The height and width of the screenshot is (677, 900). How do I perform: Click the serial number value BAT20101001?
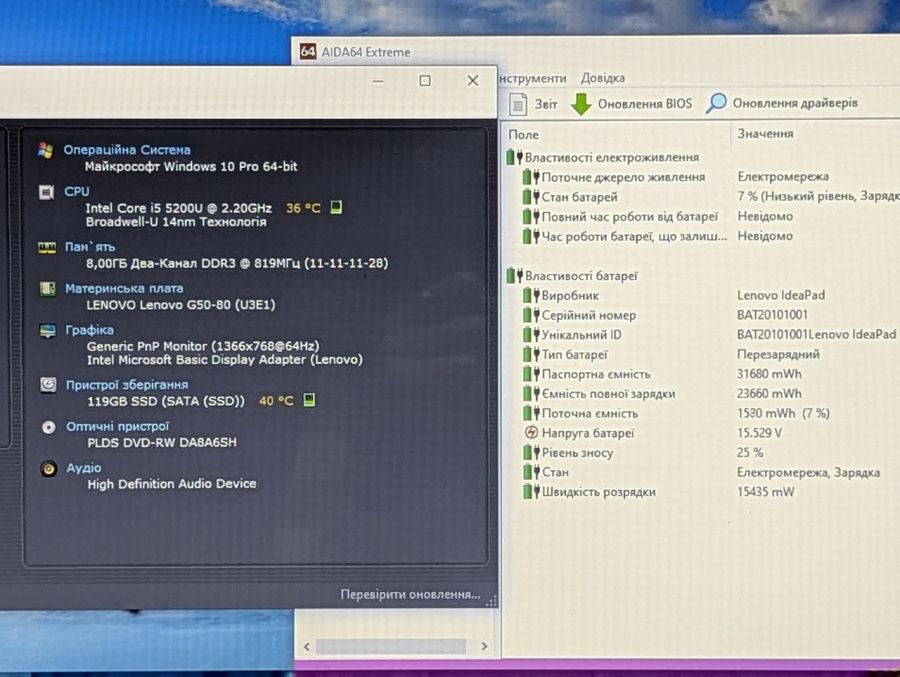tap(772, 315)
